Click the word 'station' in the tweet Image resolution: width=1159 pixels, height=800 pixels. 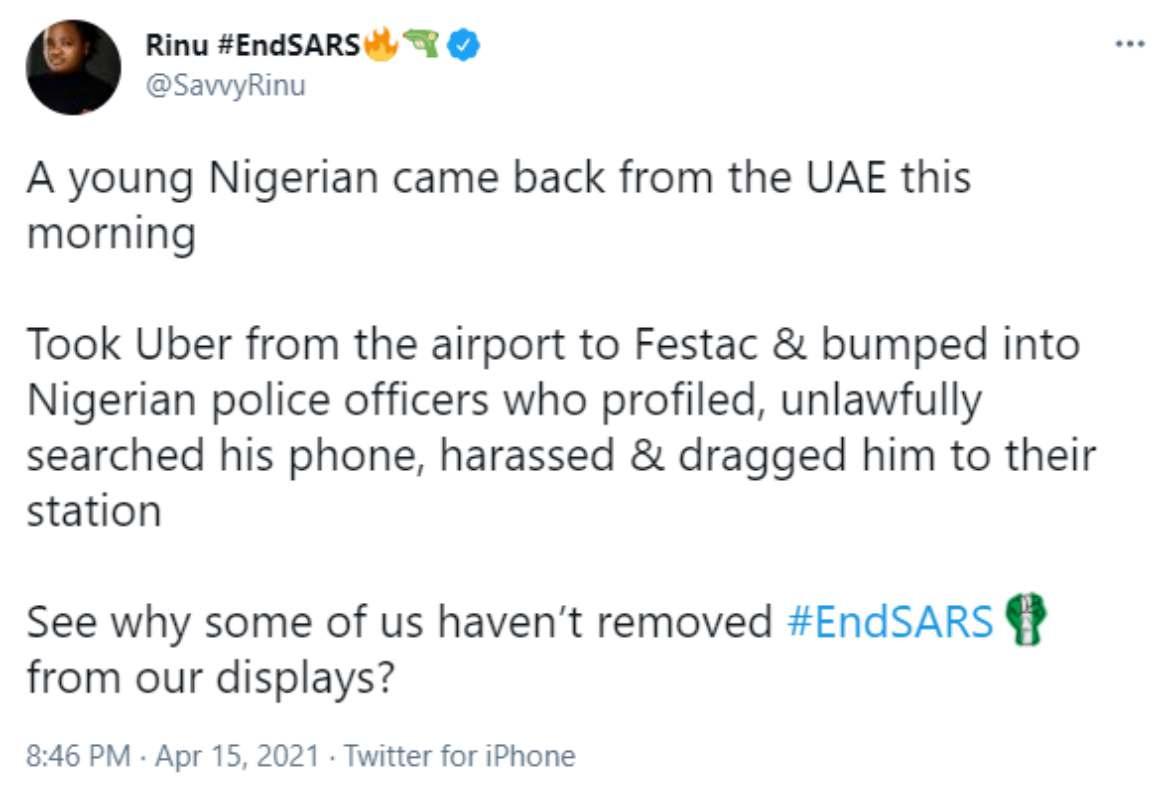click(93, 511)
